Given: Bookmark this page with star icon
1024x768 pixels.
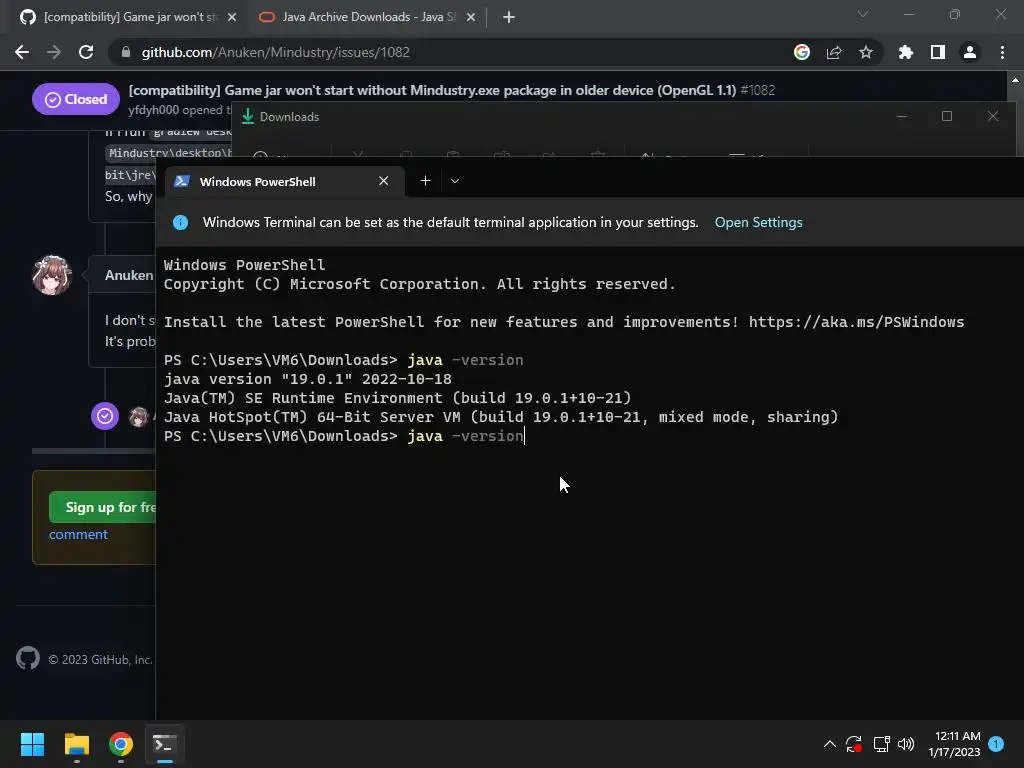Looking at the screenshot, I should click(x=866, y=52).
